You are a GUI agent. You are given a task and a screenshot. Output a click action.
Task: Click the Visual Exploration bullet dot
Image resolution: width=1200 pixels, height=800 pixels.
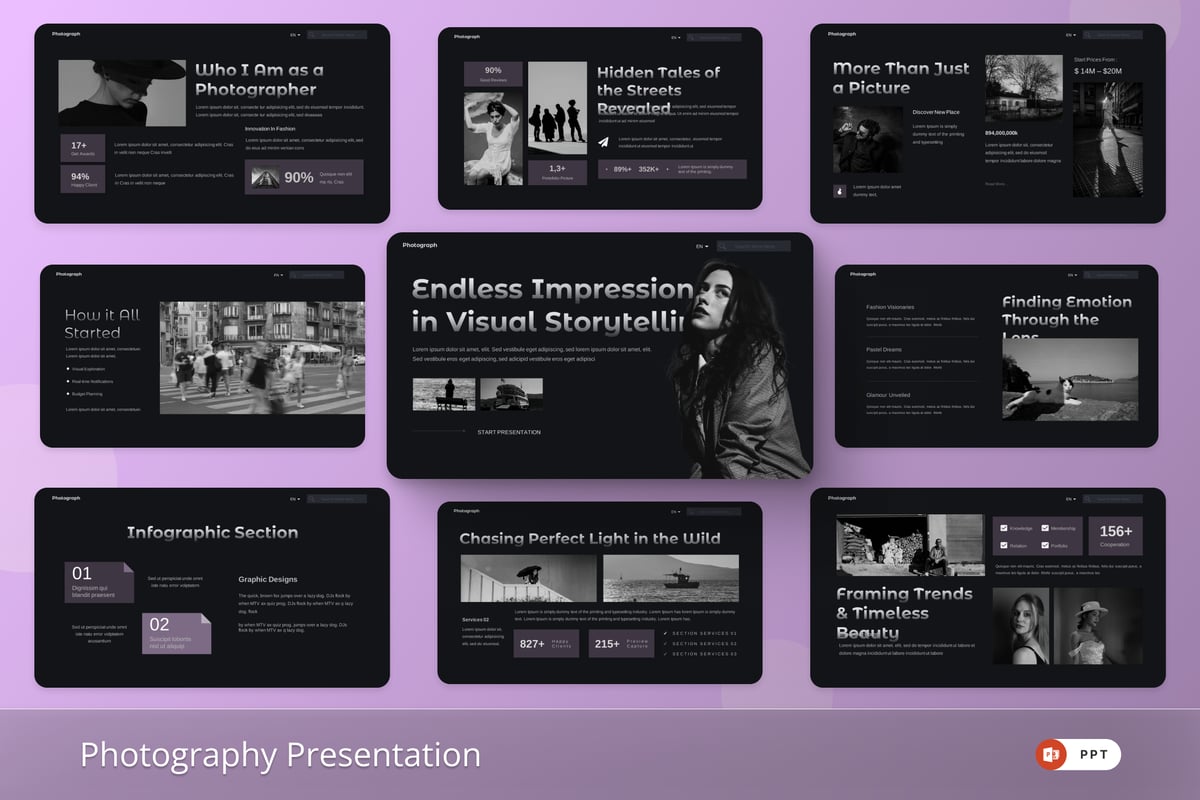point(67,368)
